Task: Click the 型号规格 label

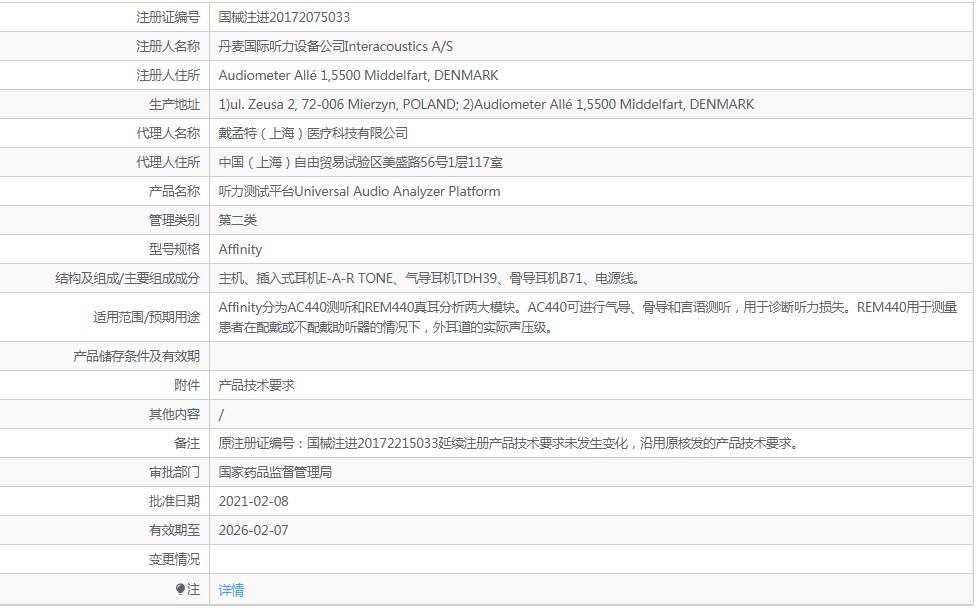Action: [174, 250]
